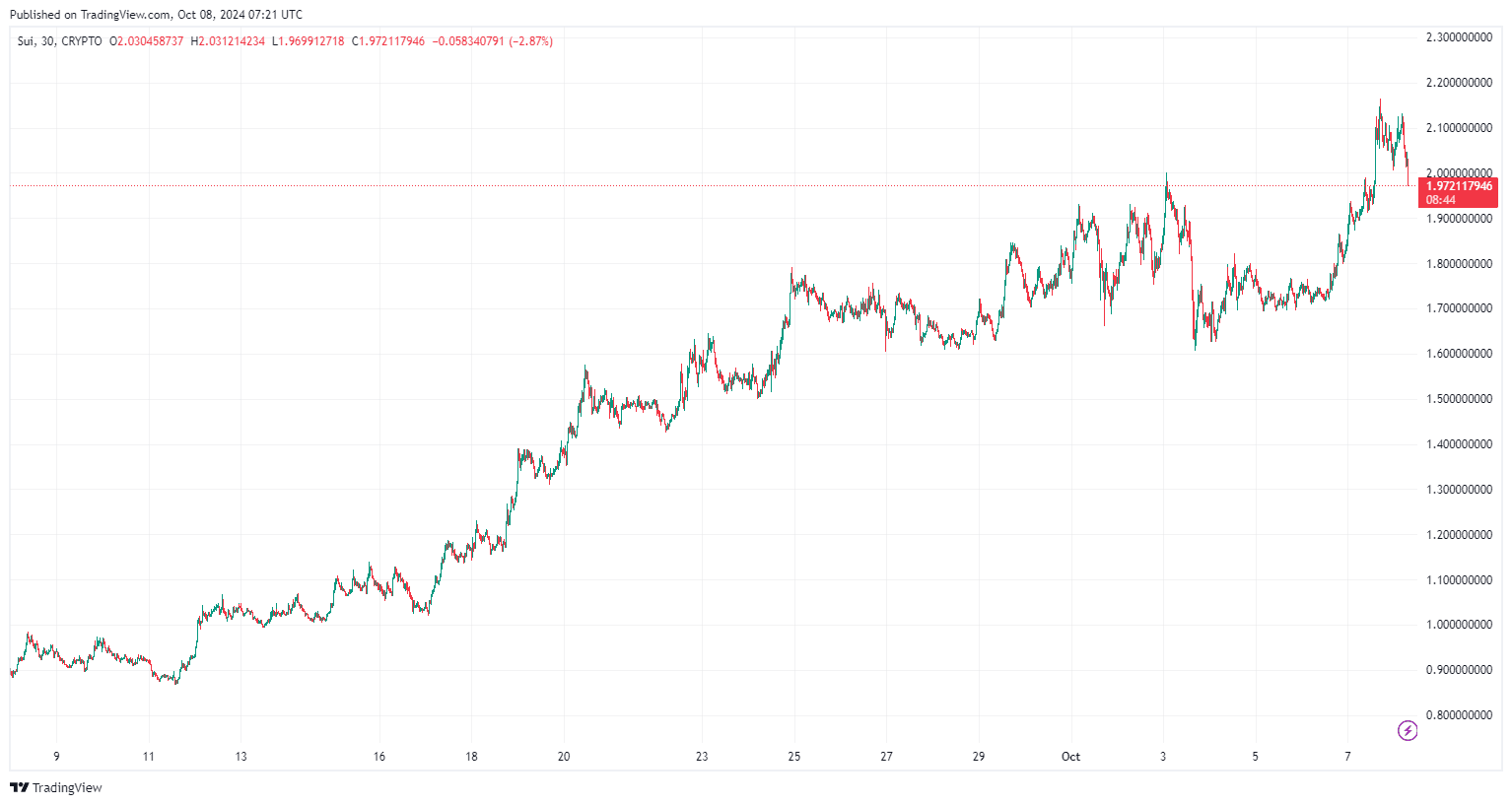Image resolution: width=1512 pixels, height=805 pixels.
Task: Click the Oct label on time axis
Action: tap(1070, 757)
